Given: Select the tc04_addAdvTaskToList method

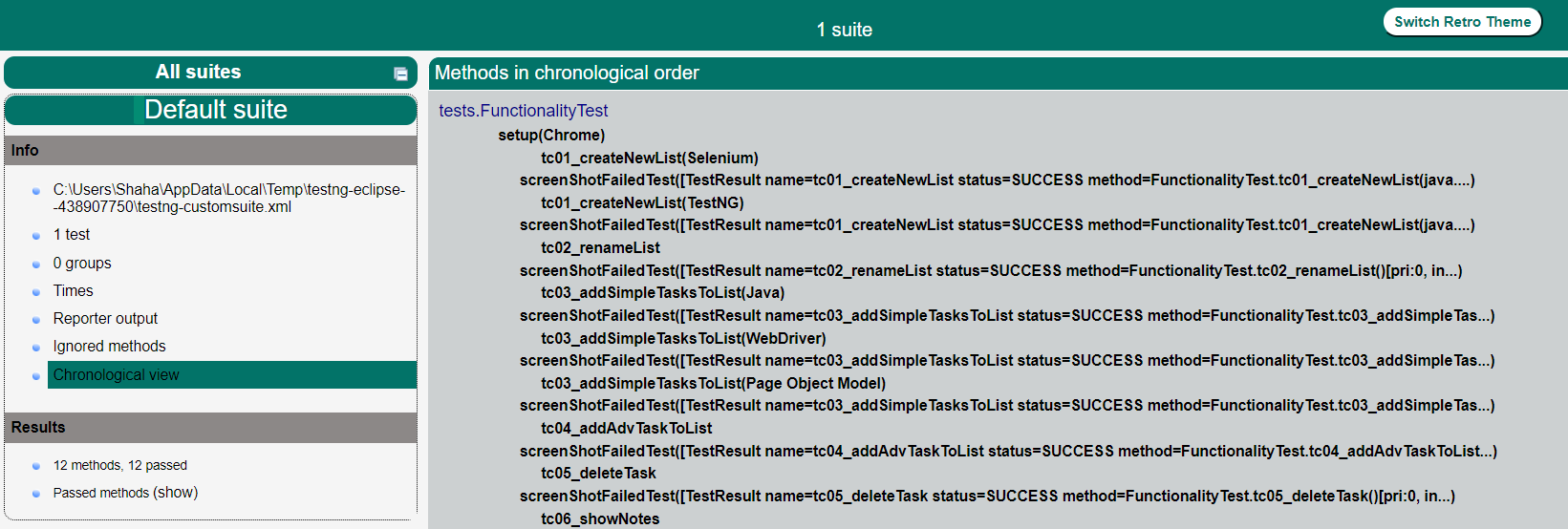Looking at the screenshot, I should [626, 429].
